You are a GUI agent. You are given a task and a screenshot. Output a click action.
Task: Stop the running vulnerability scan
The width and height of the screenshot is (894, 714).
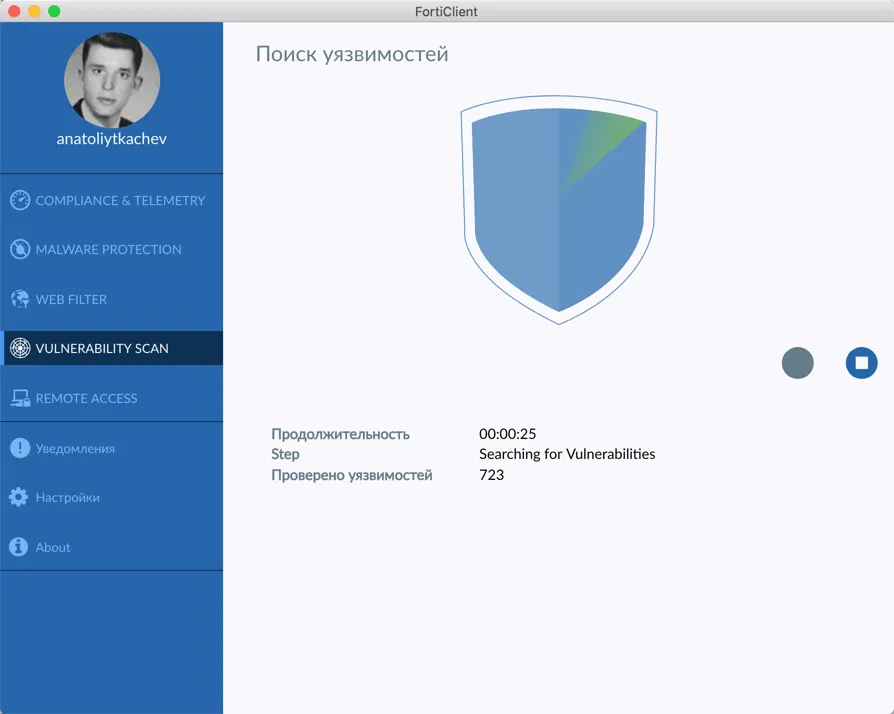862,363
